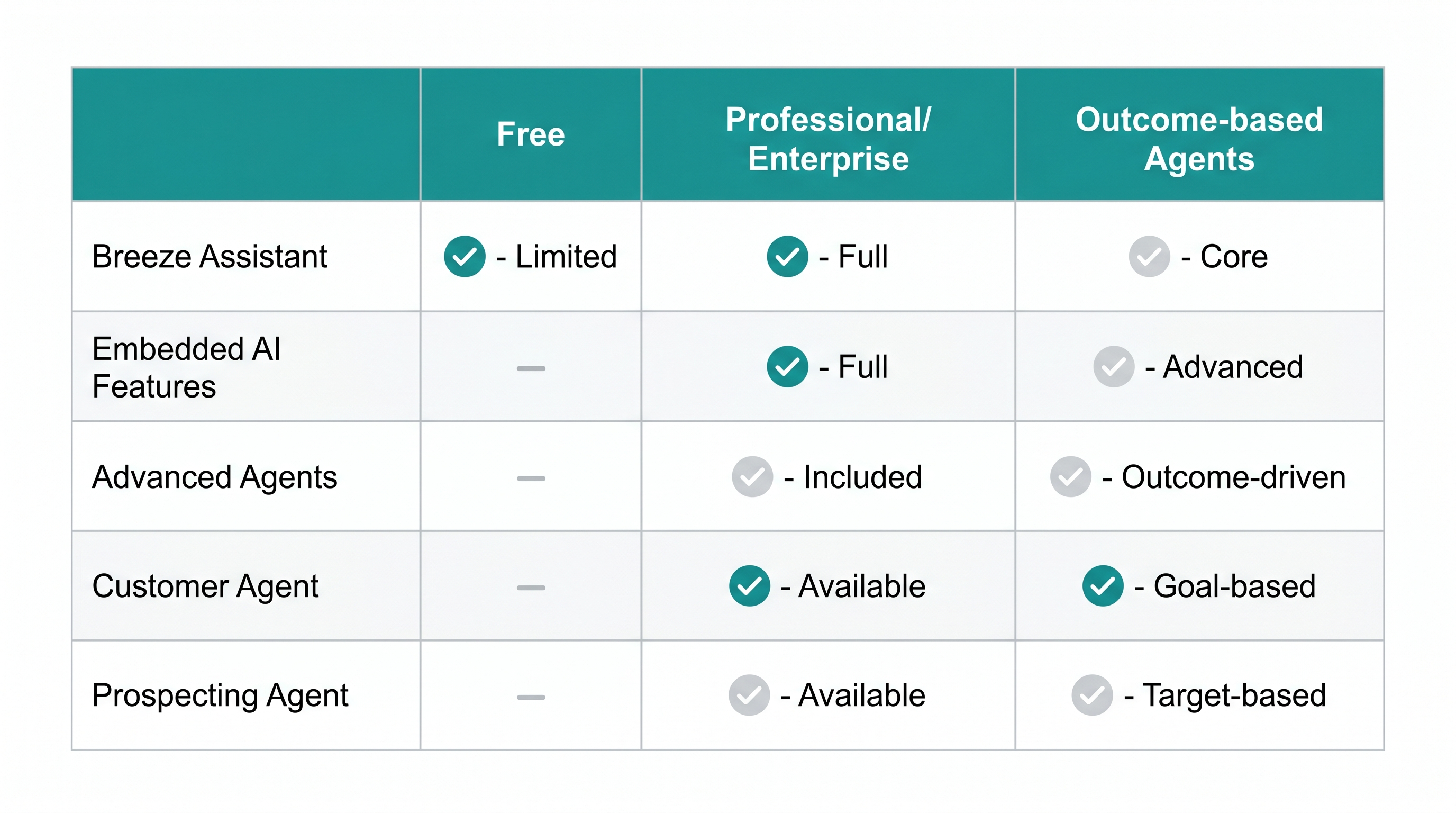Image resolution: width=1456 pixels, height=813 pixels.
Task: Click gray checkmark beside Advanced
Action: pos(1114,366)
